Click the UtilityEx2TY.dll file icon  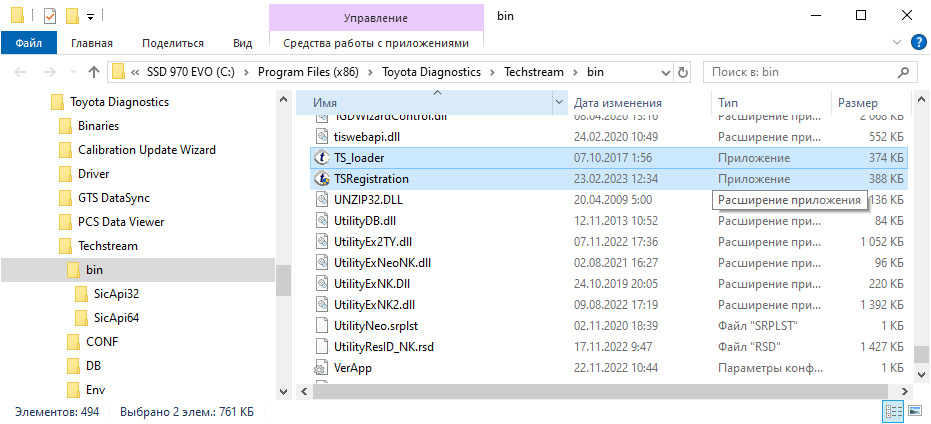[321, 242]
